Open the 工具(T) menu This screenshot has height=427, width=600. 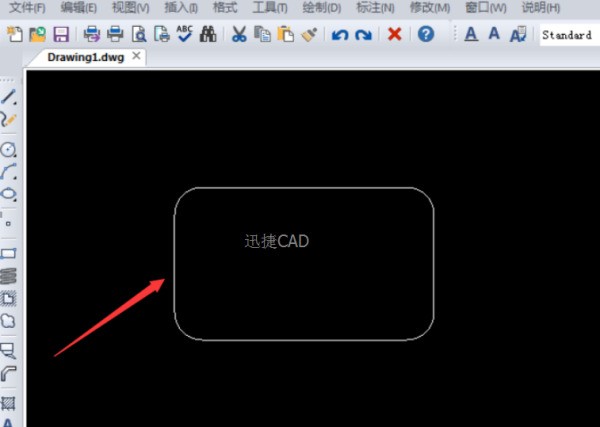click(x=270, y=7)
